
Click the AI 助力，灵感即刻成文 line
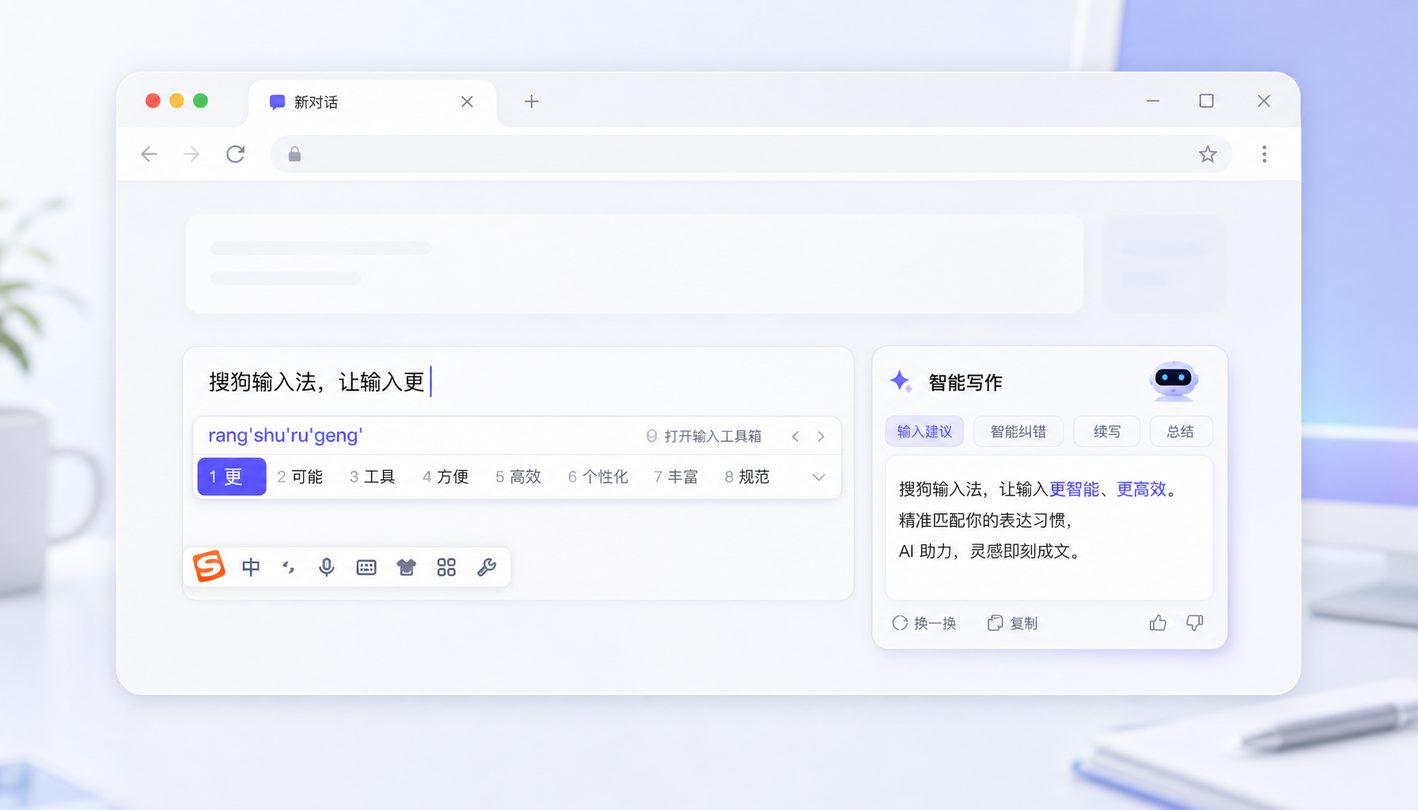pyautogui.click(x=990, y=551)
